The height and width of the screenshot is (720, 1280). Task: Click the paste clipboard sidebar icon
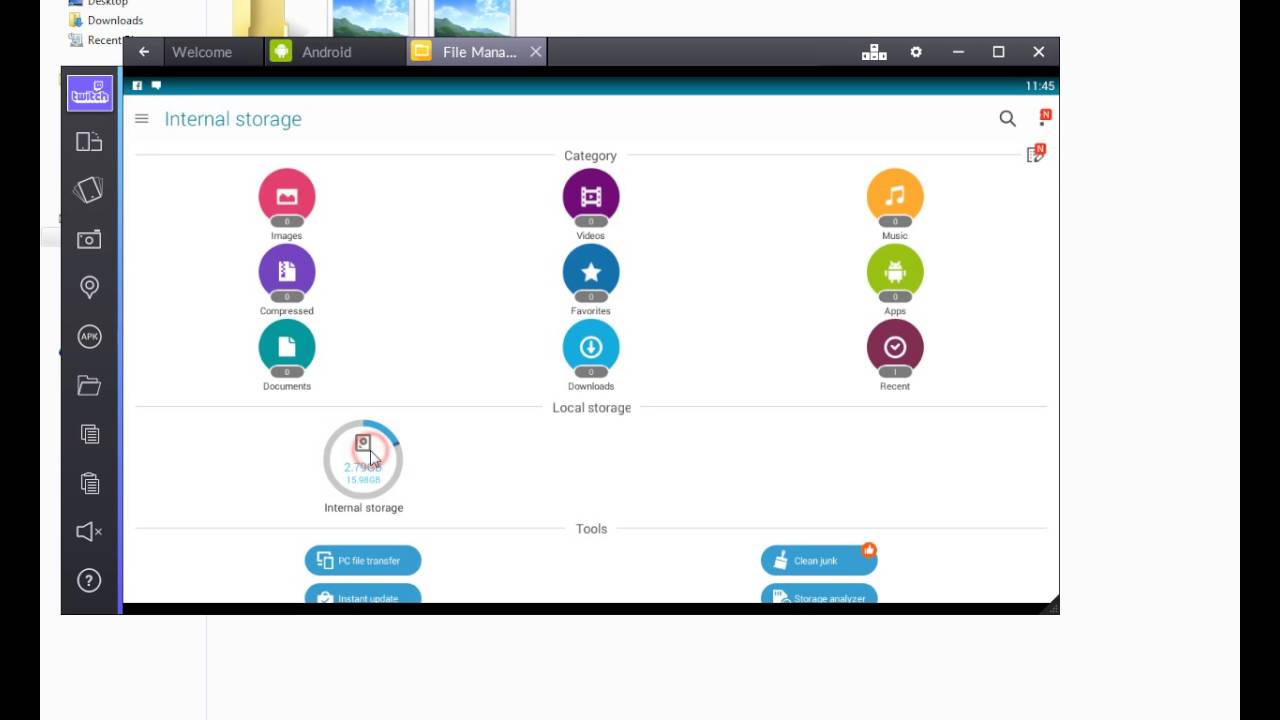point(89,483)
